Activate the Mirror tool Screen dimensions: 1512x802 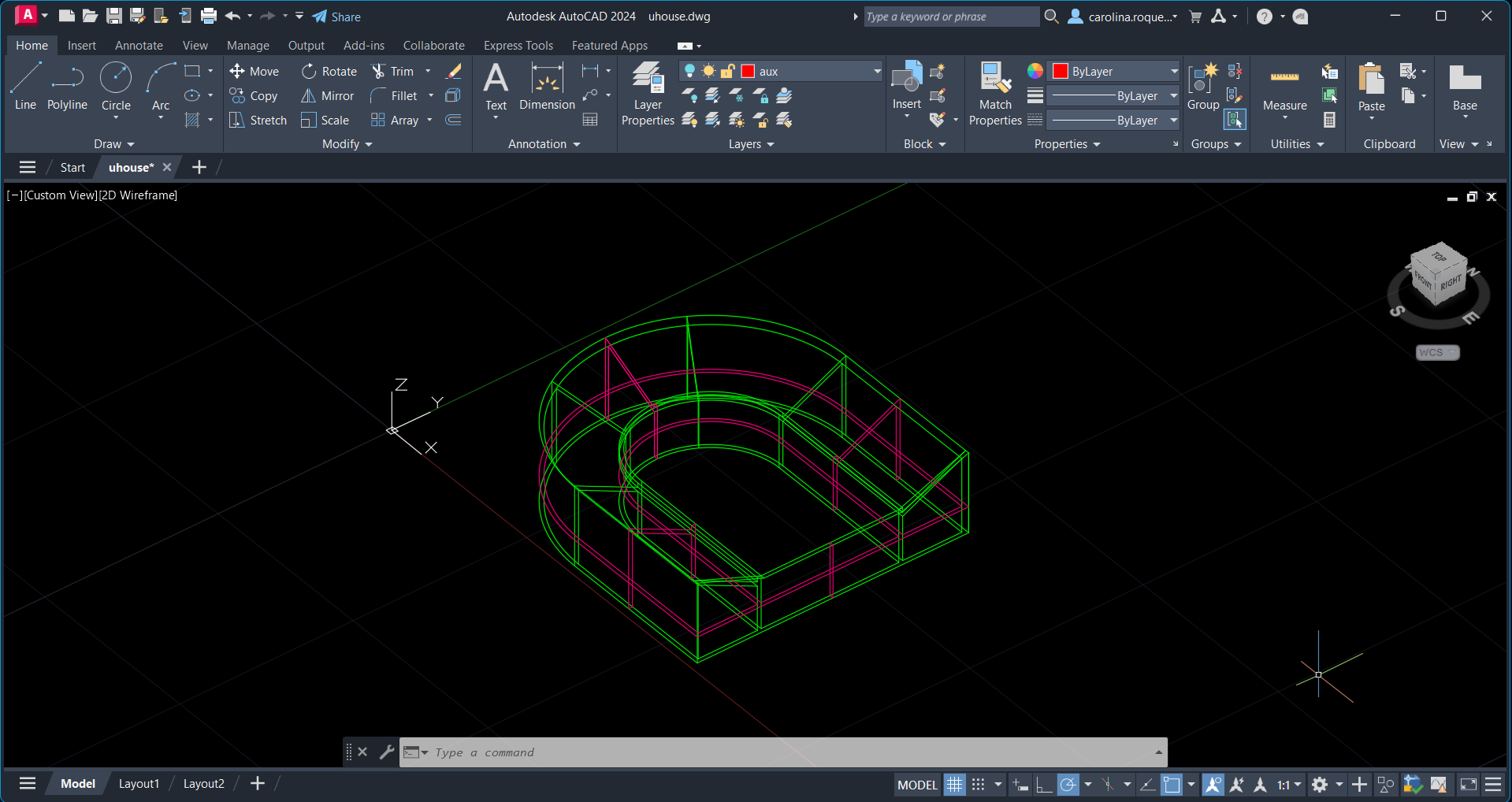pos(329,95)
